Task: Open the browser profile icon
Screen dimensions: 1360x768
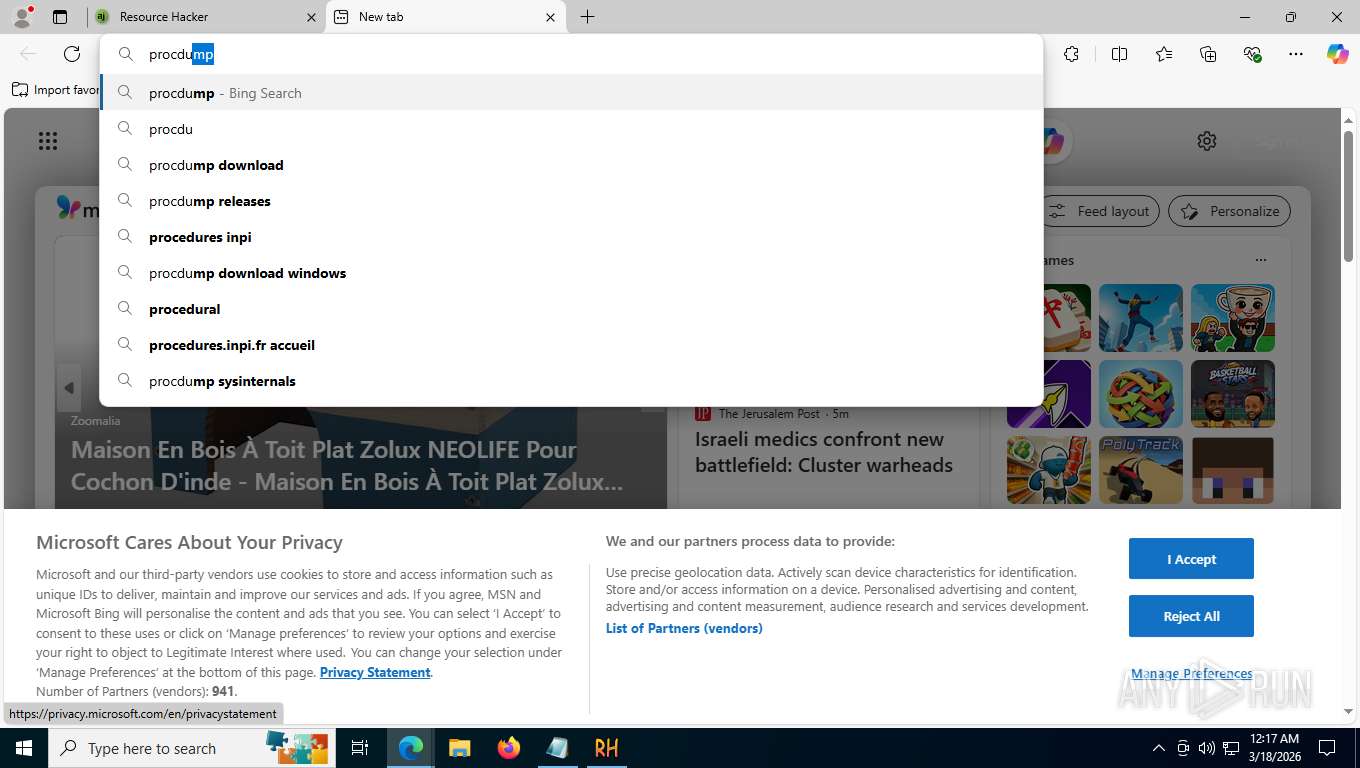Action: tap(22, 17)
